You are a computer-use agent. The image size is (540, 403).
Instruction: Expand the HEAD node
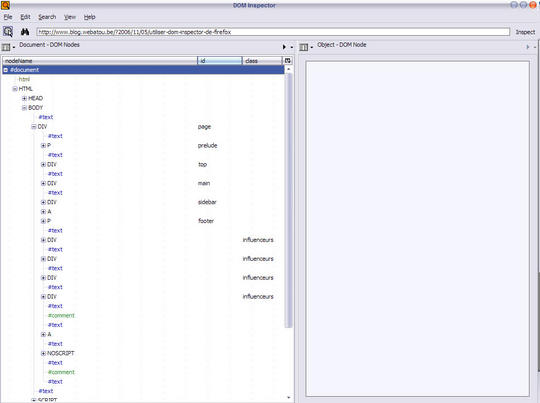(24, 98)
